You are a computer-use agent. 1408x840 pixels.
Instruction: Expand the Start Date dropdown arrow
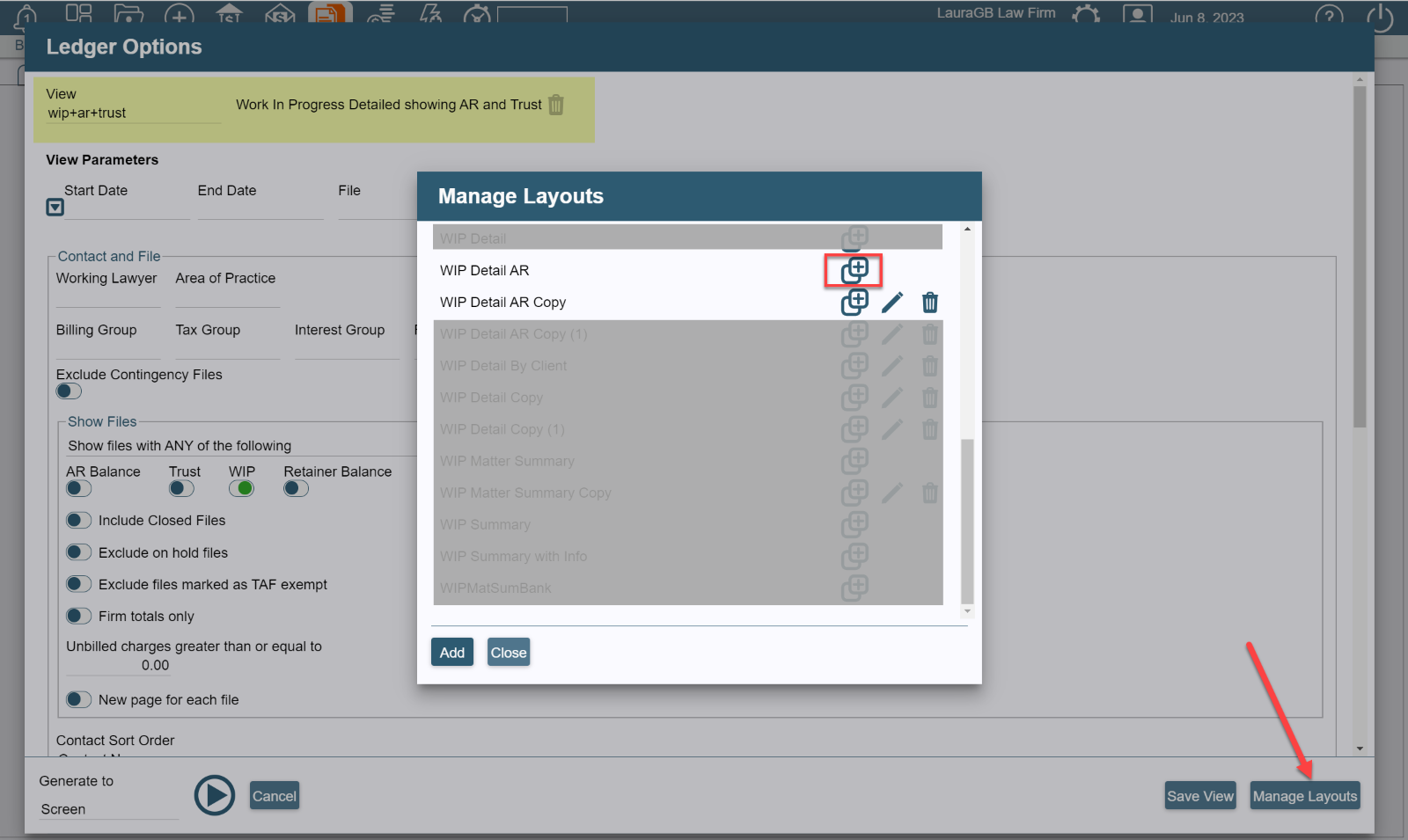coord(54,207)
